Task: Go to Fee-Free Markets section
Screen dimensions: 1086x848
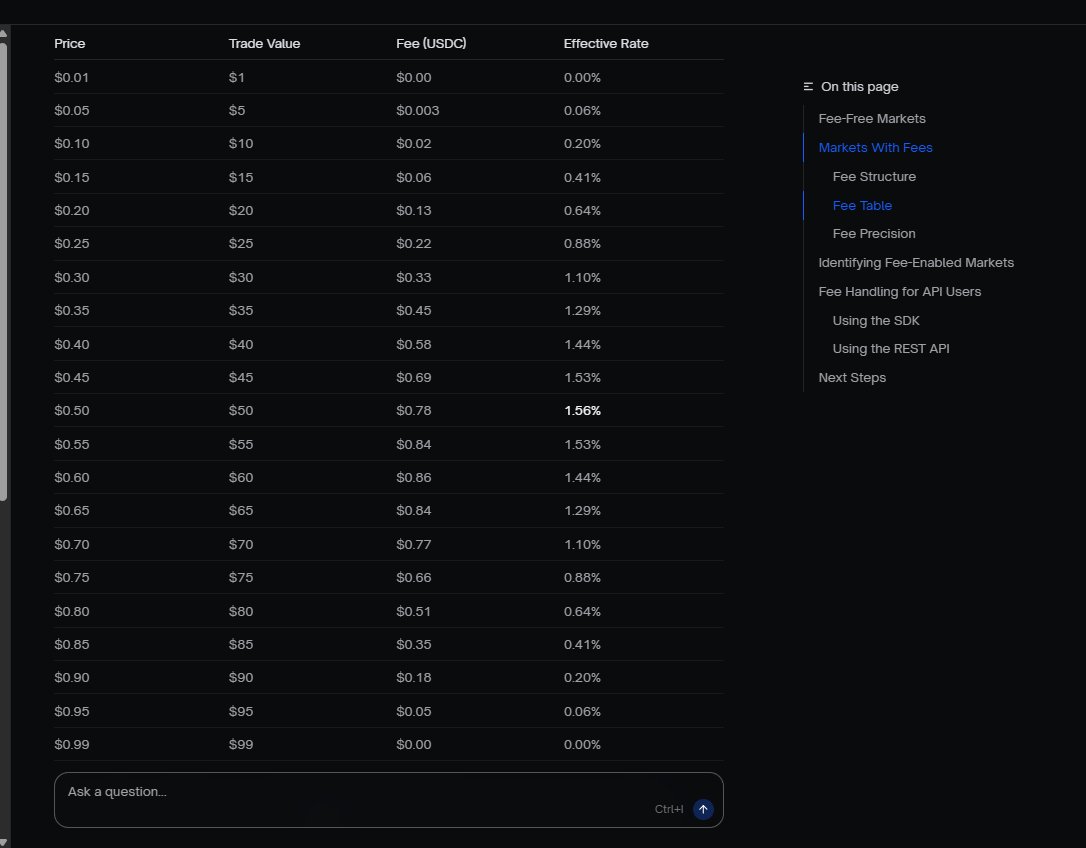Action: [x=872, y=118]
